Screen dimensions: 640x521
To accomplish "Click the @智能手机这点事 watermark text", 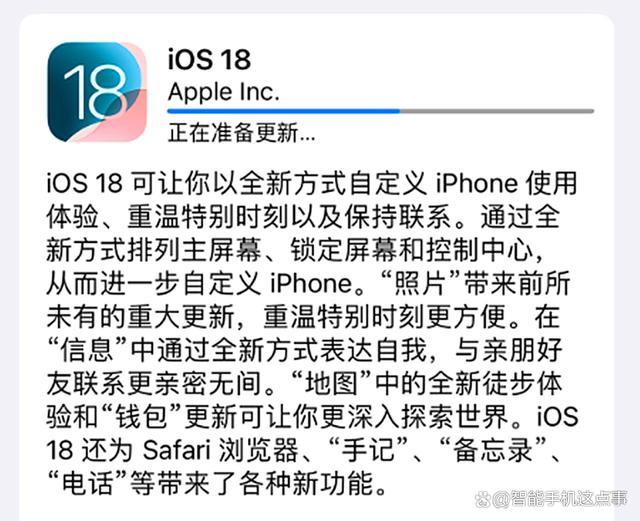I will (560, 499).
